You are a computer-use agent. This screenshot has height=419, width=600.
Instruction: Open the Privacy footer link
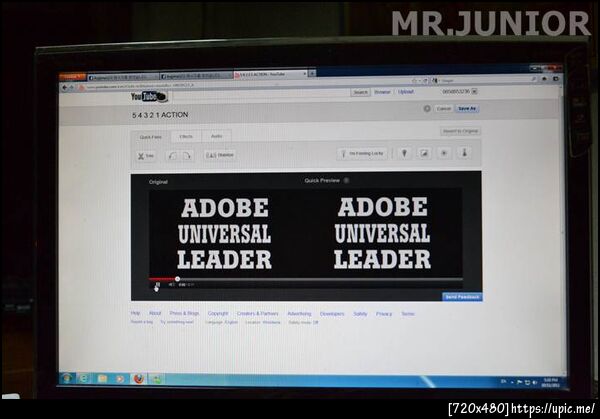tap(384, 314)
